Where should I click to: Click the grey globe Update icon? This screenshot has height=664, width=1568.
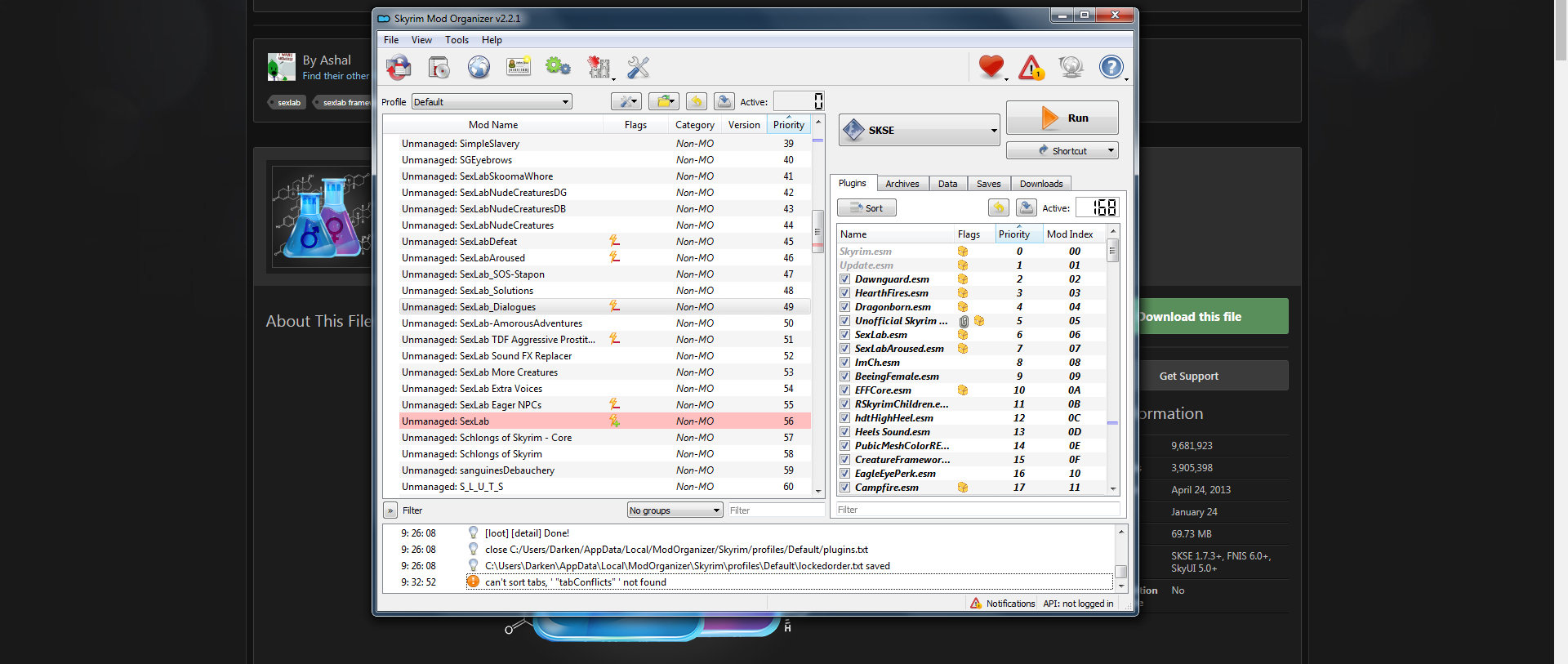pos(1071,67)
